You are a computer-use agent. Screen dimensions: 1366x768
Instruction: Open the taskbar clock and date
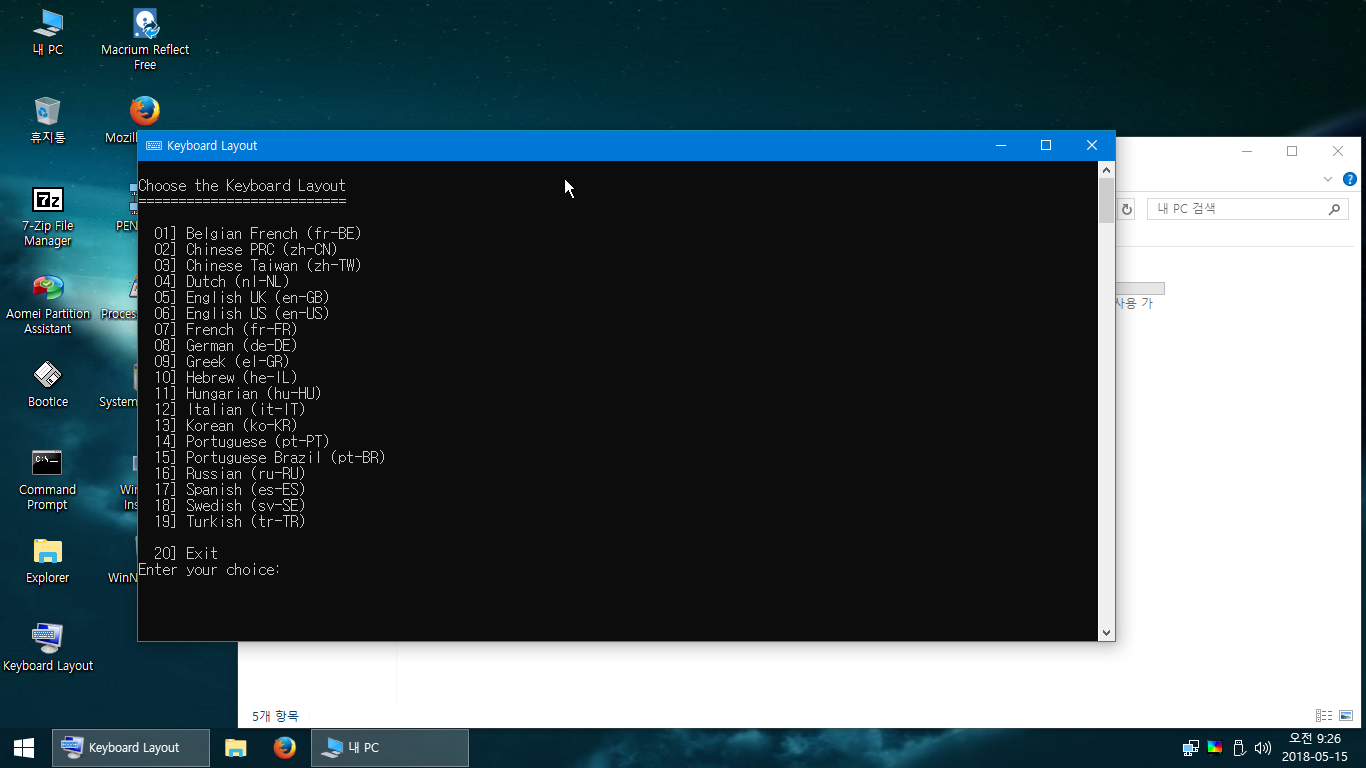click(1314, 747)
